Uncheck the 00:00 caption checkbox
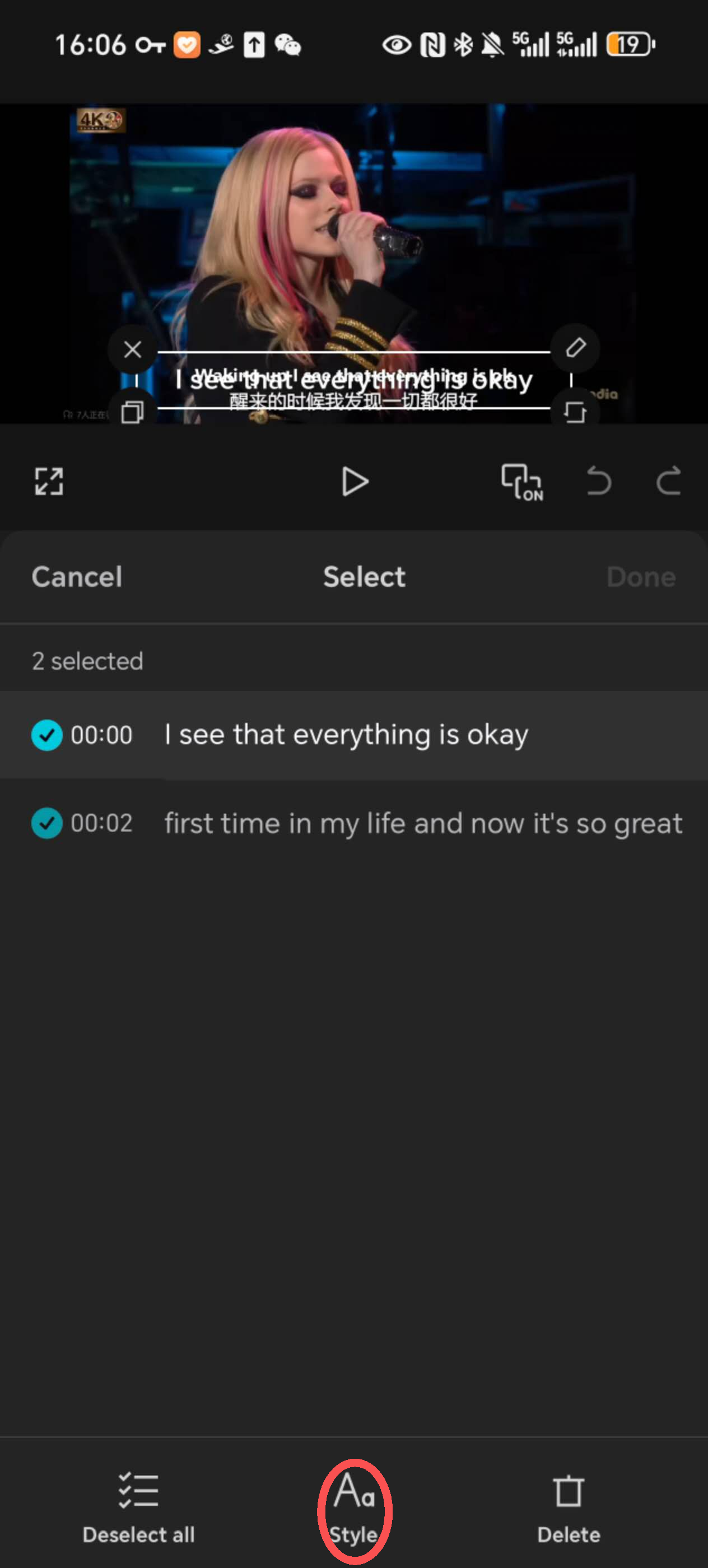The width and height of the screenshot is (708, 1568). point(47,735)
